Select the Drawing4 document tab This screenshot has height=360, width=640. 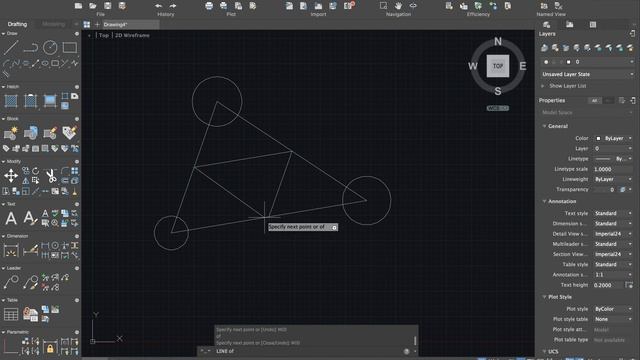click(x=130, y=24)
